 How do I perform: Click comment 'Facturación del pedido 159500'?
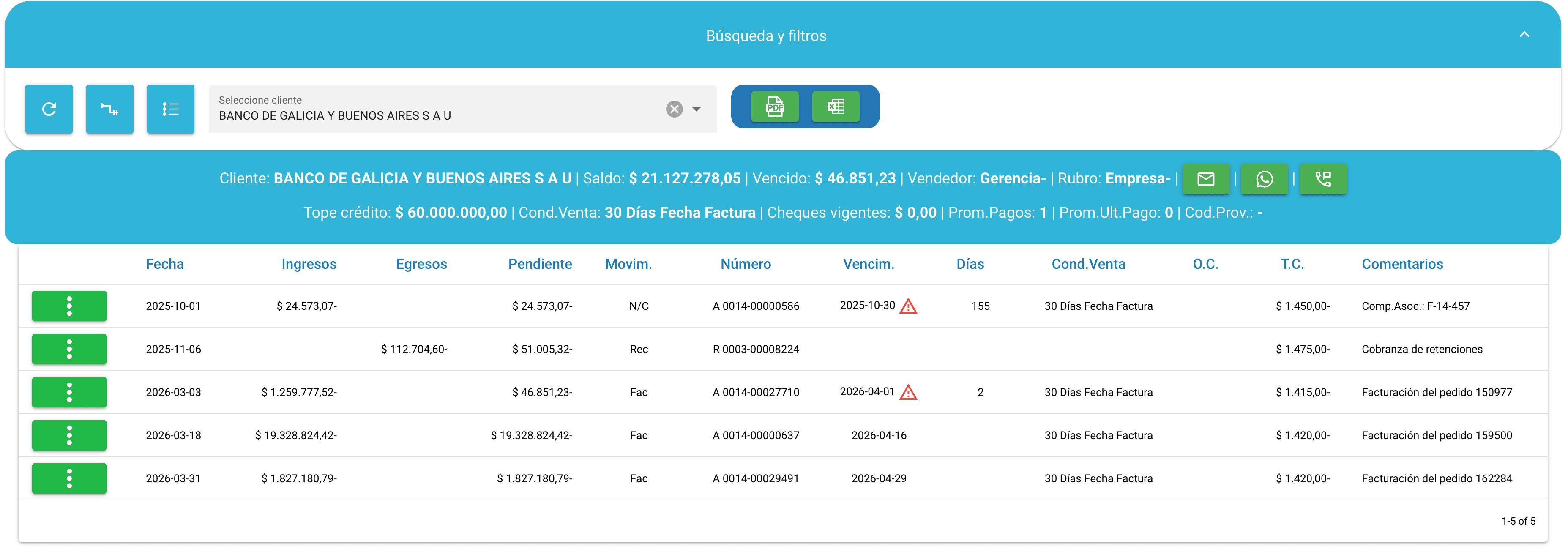tap(1437, 435)
